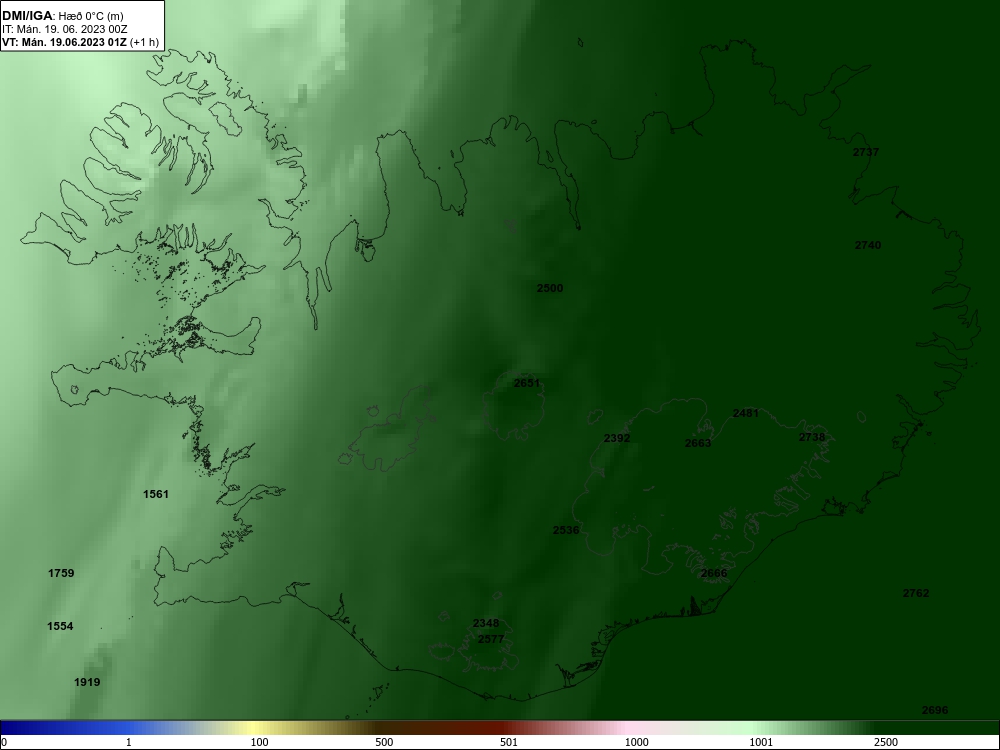The height and width of the screenshot is (750, 1000).
Task: Click the 2738 value on eastern Vatnajökull
Action: 812,437
